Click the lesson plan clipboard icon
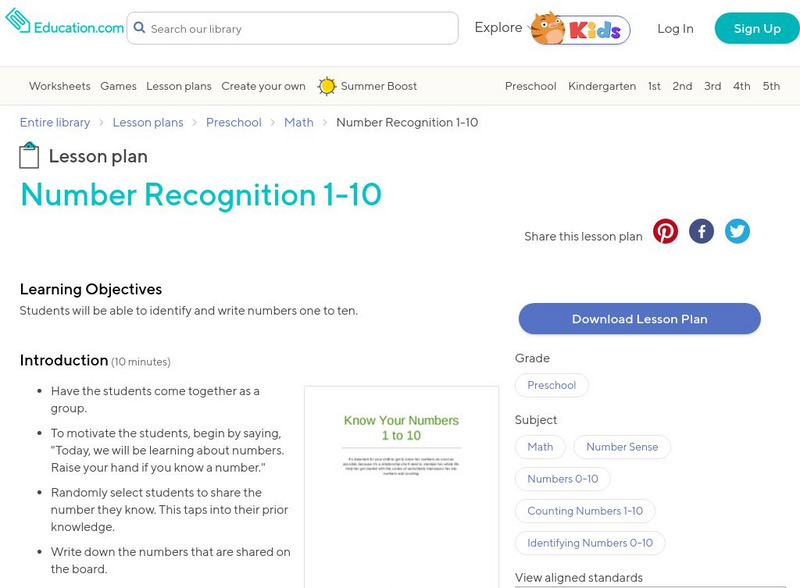 29,156
